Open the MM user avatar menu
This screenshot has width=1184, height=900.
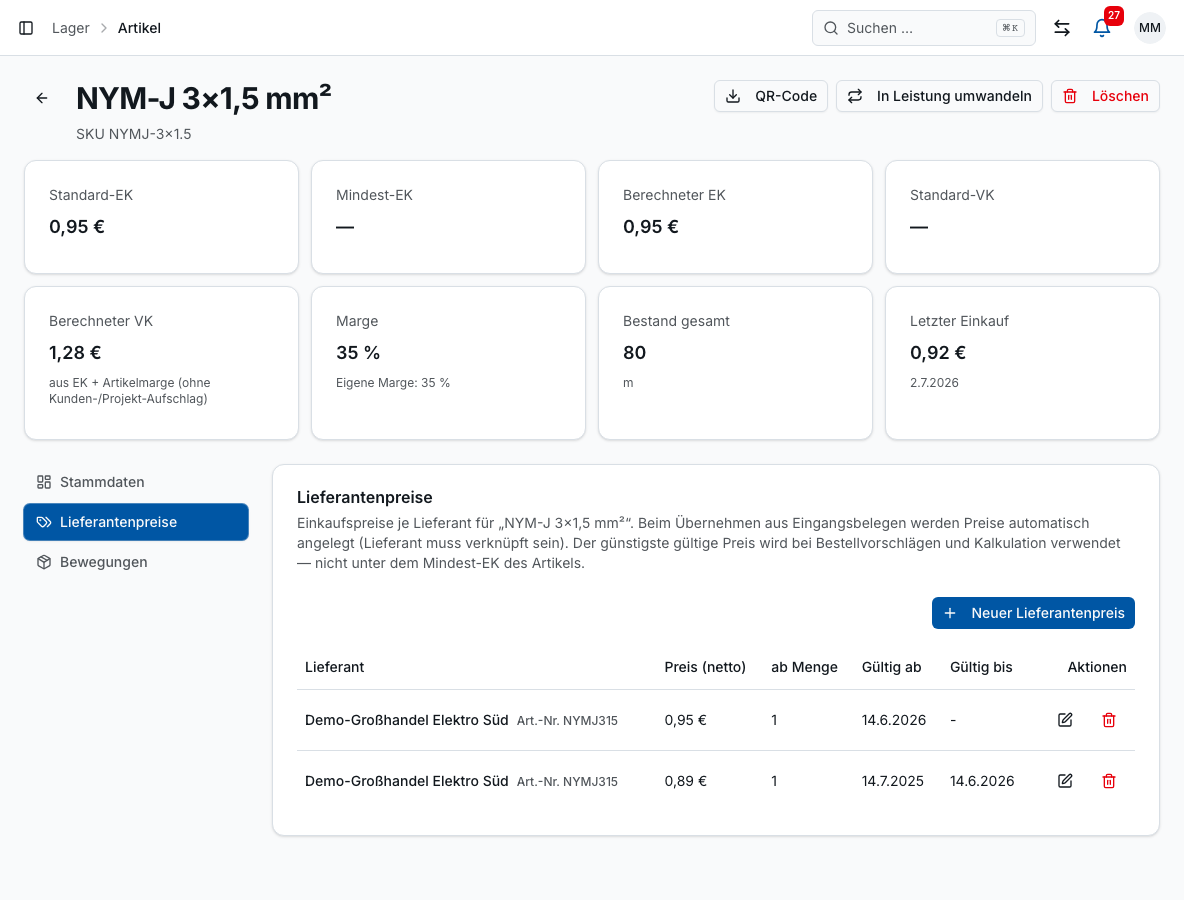tap(1149, 28)
